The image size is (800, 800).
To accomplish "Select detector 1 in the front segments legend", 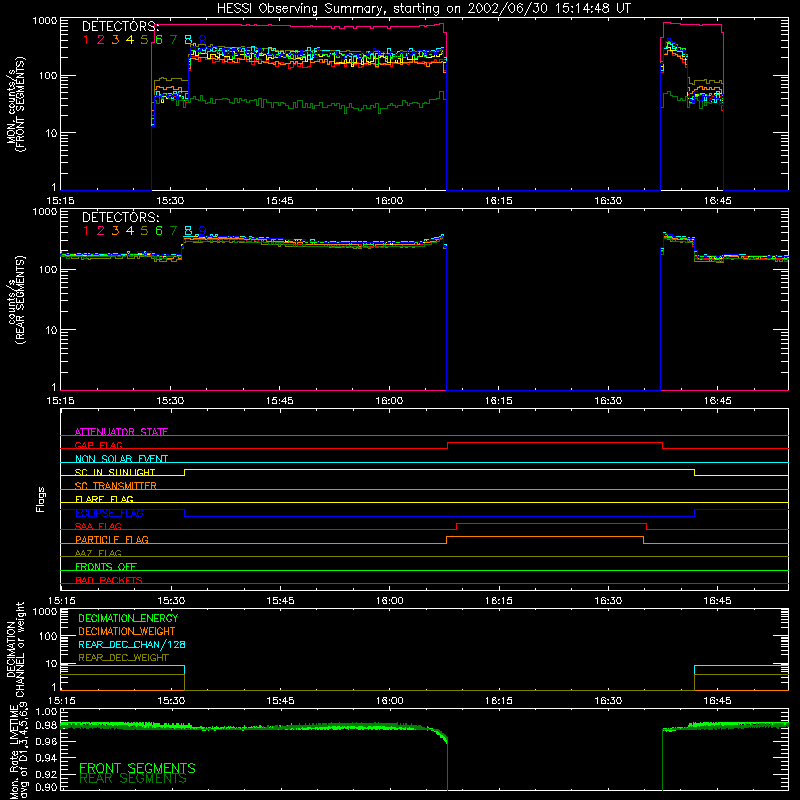I will pos(86,40).
